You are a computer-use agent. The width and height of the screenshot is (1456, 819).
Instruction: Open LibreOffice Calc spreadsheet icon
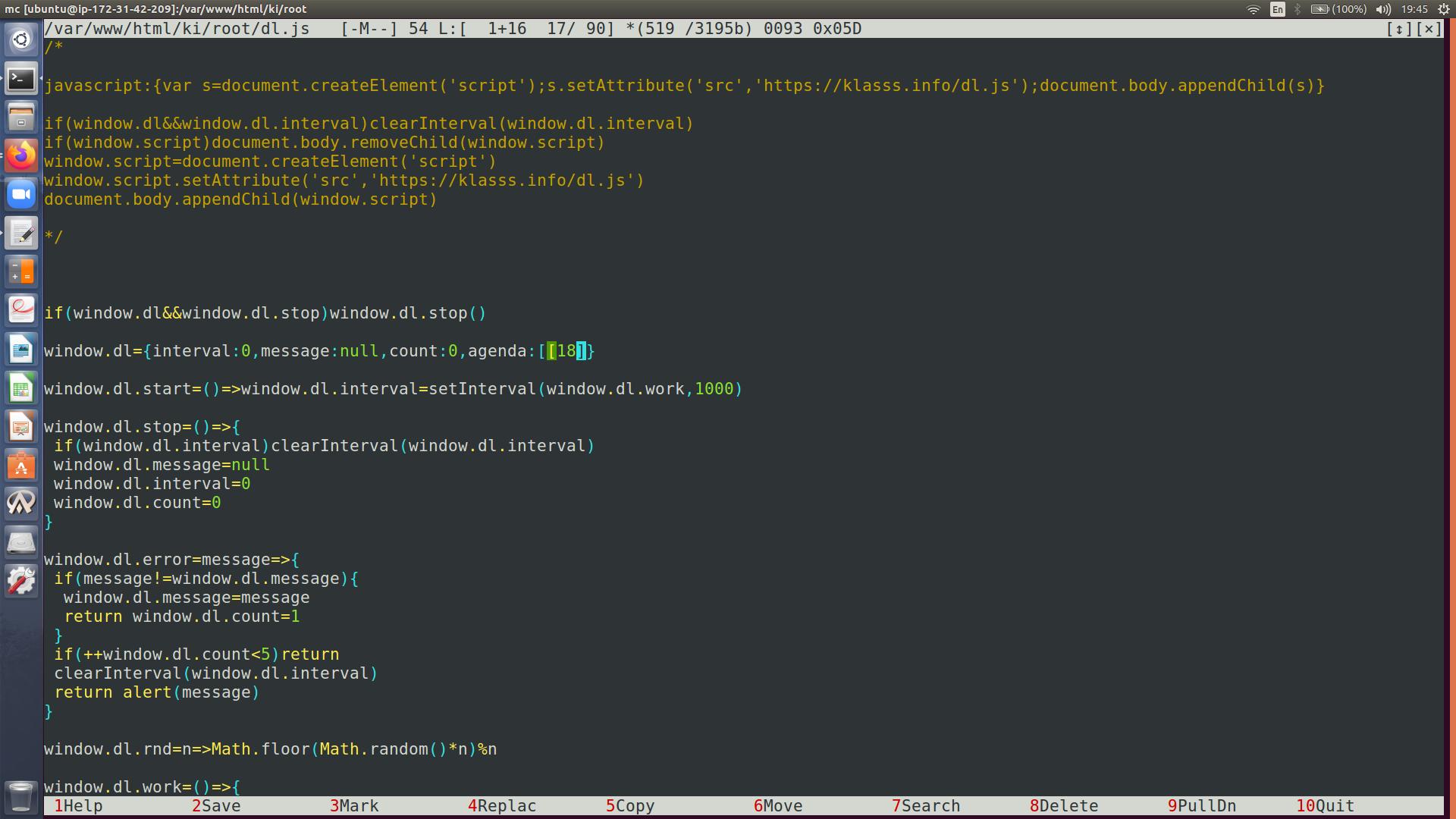[x=21, y=388]
